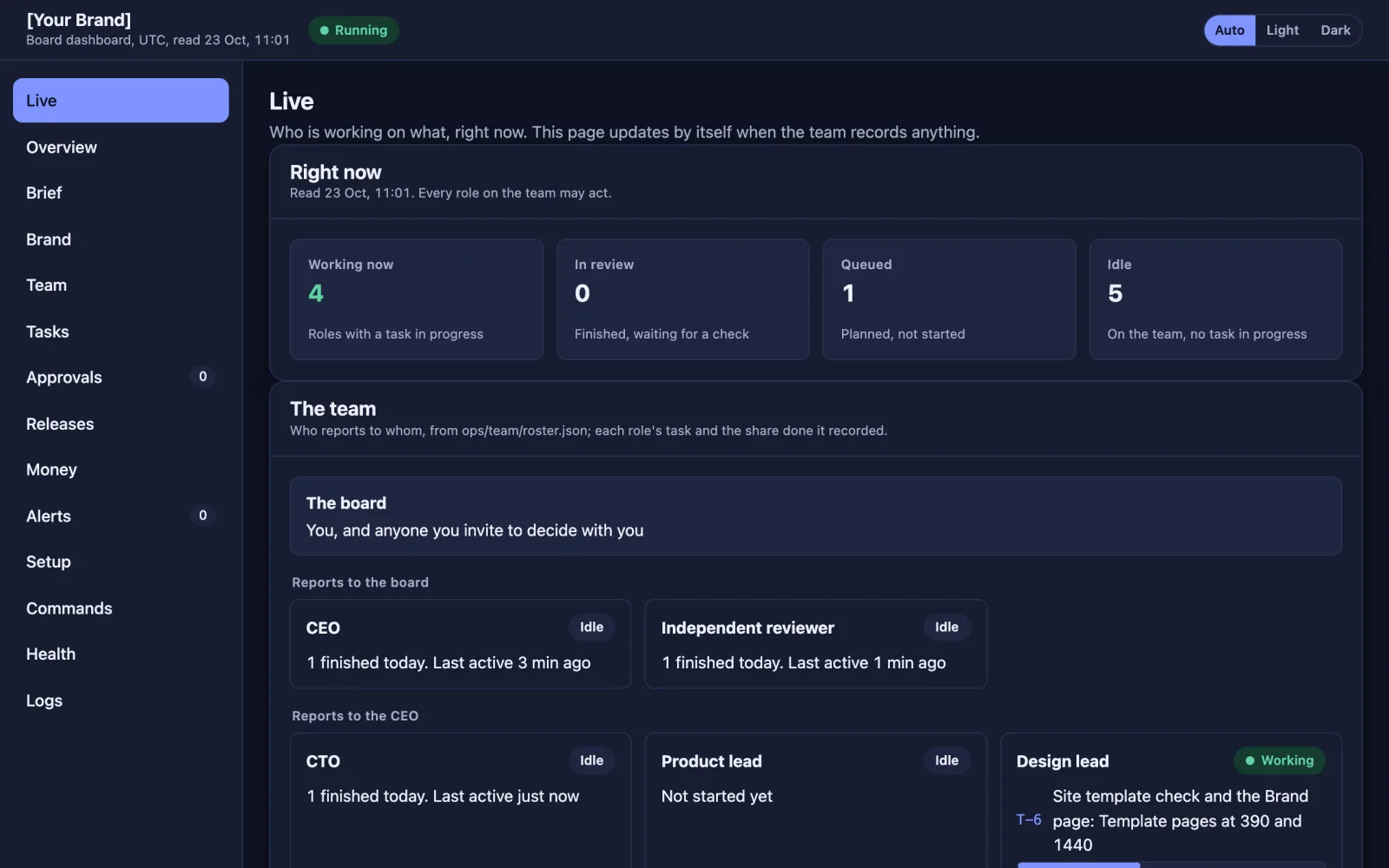Click 'Not started yet' text
Image resolution: width=1389 pixels, height=868 pixels.
tap(717, 796)
